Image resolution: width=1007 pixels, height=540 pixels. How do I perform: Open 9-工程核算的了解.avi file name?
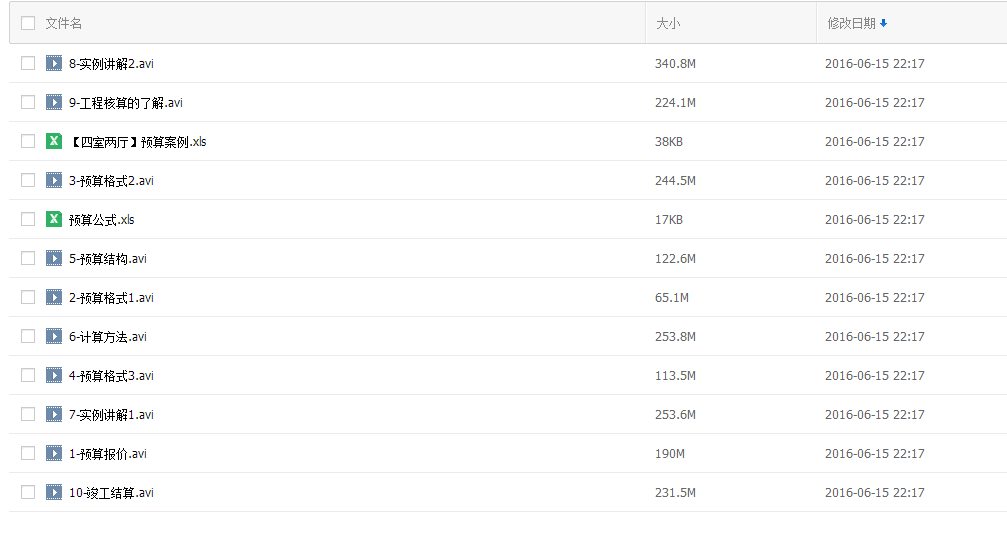point(126,103)
